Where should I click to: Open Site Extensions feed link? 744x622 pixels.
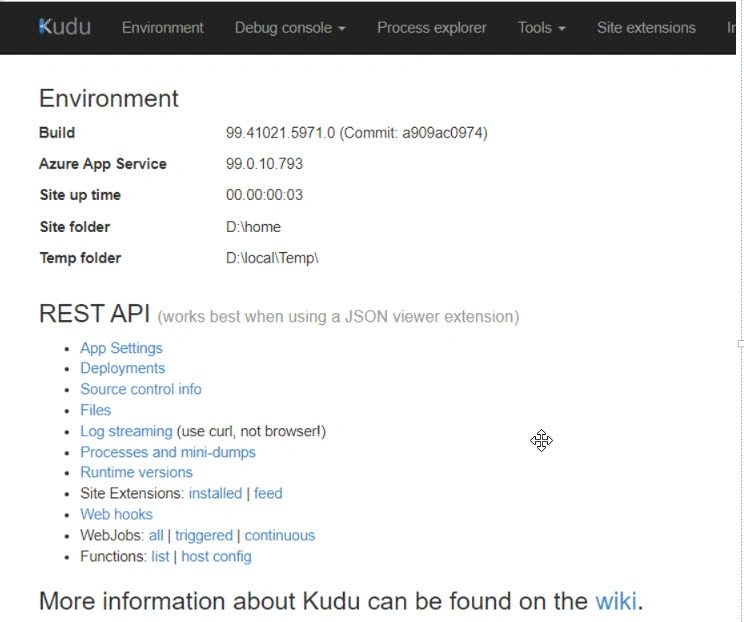click(x=268, y=493)
